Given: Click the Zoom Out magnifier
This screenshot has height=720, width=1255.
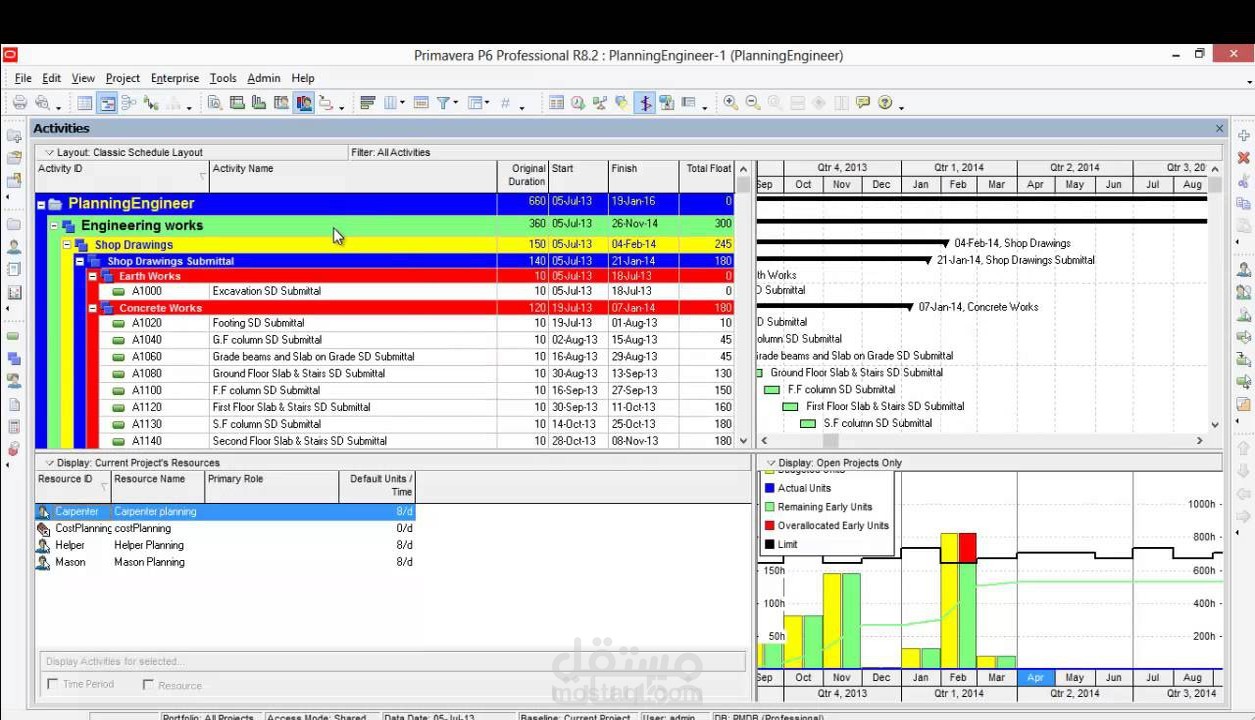Looking at the screenshot, I should (753, 102).
